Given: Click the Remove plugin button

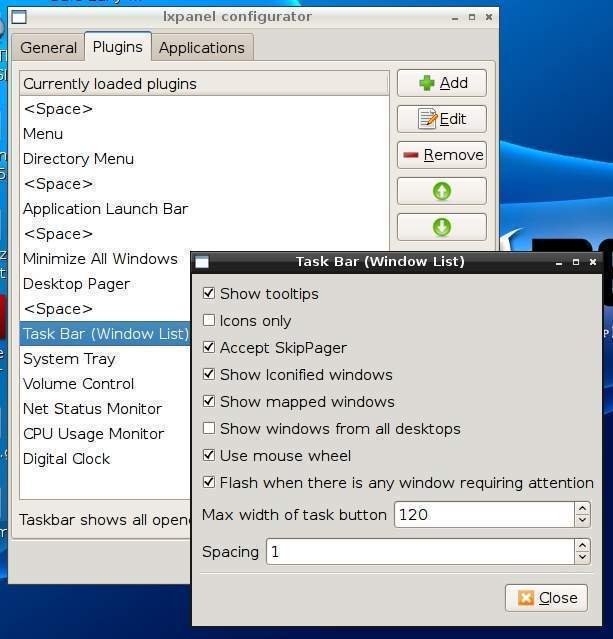Looking at the screenshot, I should 441,155.
